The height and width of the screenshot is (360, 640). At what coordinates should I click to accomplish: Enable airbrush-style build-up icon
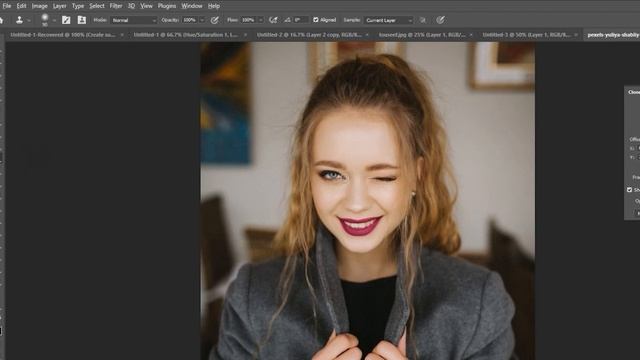273,20
